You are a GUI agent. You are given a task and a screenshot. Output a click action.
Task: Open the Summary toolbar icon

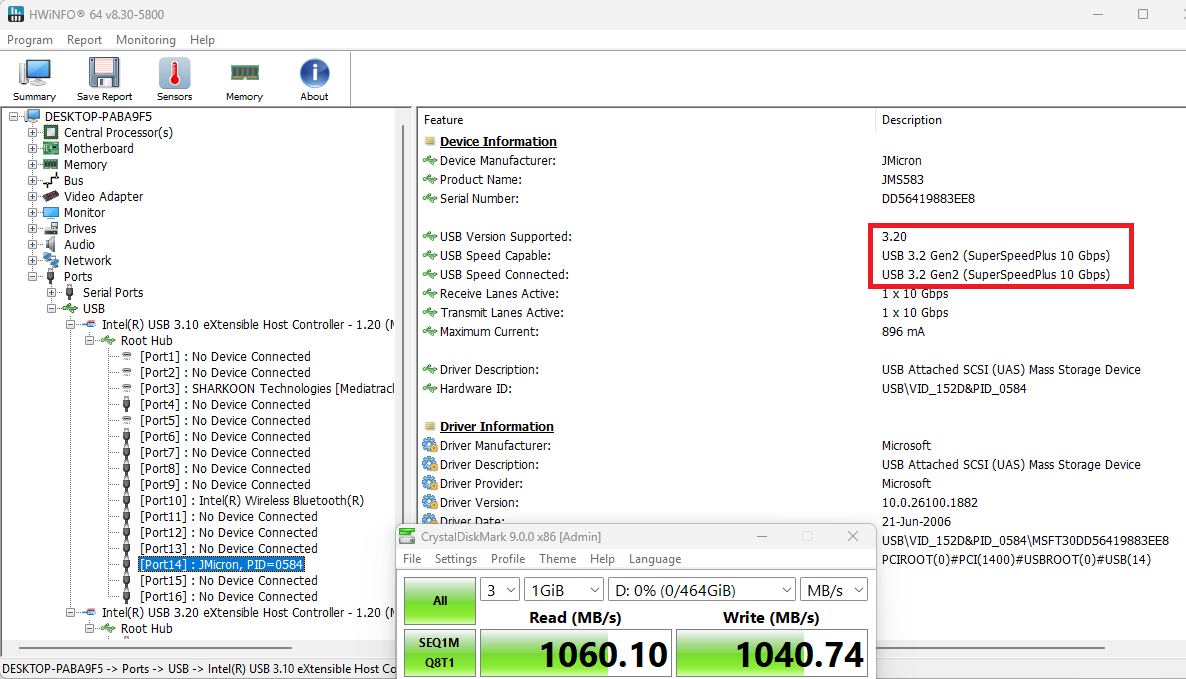34,79
